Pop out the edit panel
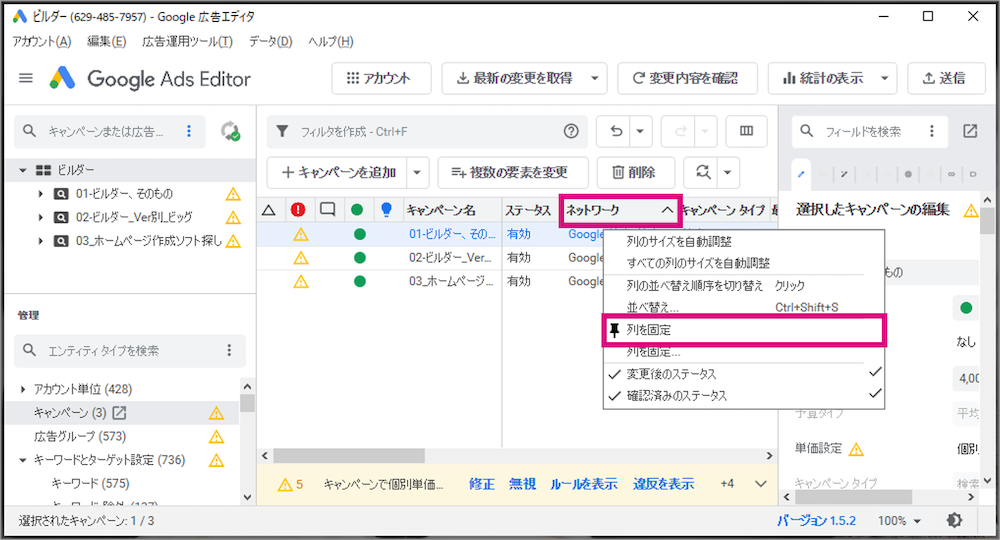The image size is (1000, 540). tap(970, 131)
